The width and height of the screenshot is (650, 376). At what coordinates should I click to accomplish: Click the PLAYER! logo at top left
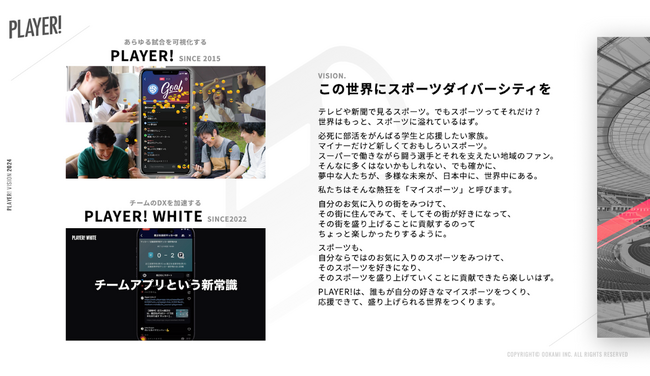(x=35, y=27)
